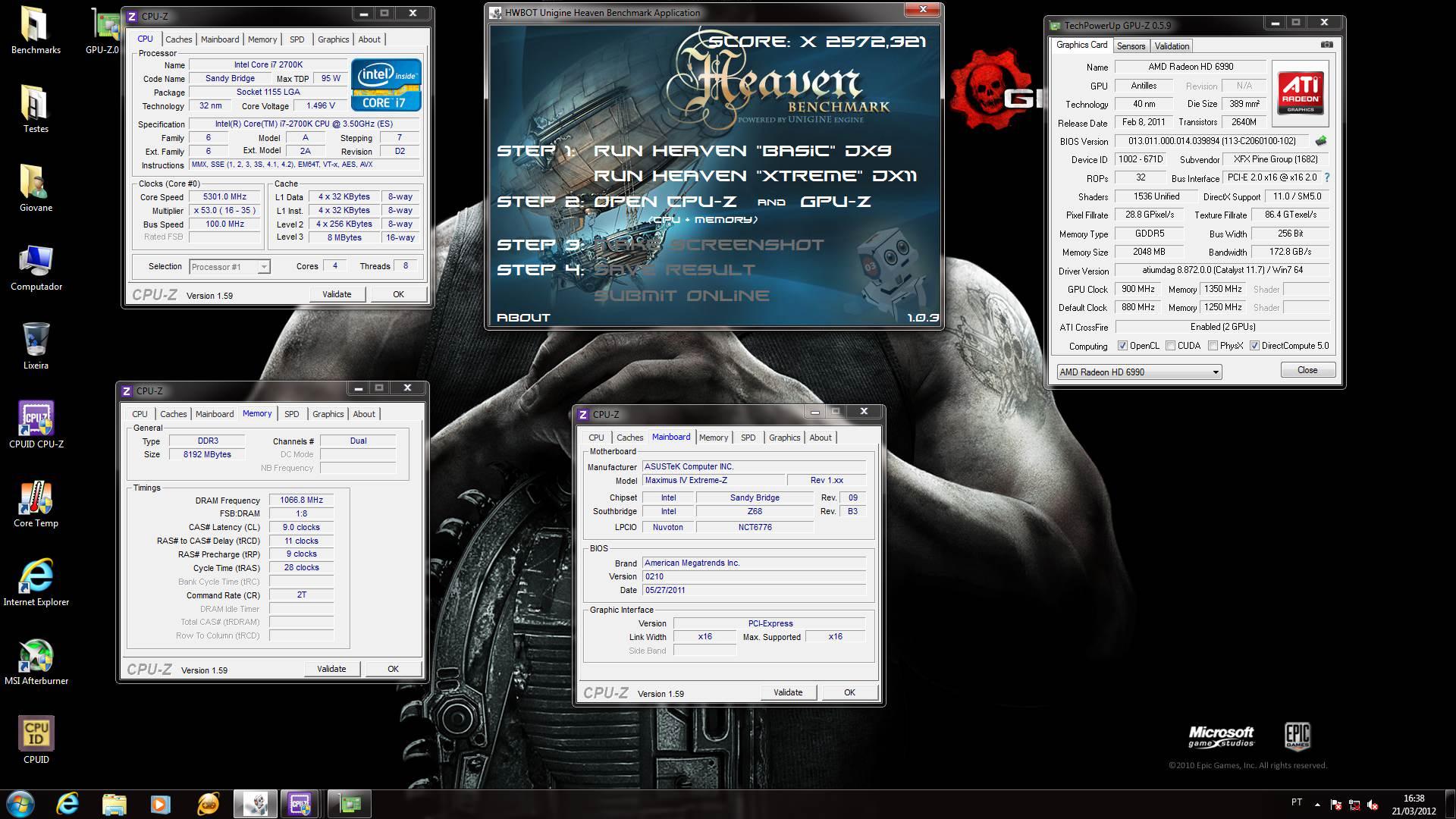Click Save Result in Heaven benchmark
The image size is (1456, 819).
(x=674, y=270)
